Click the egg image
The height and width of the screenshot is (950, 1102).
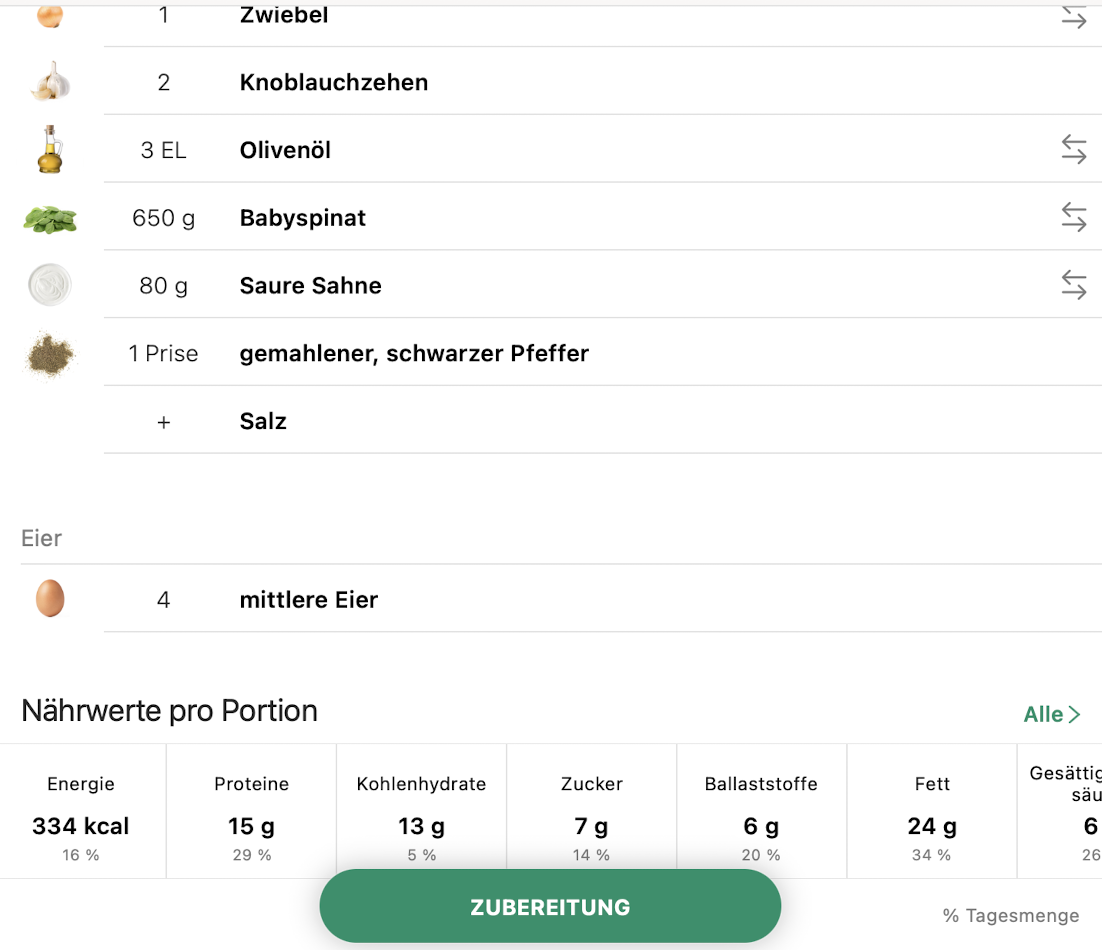click(x=50, y=599)
